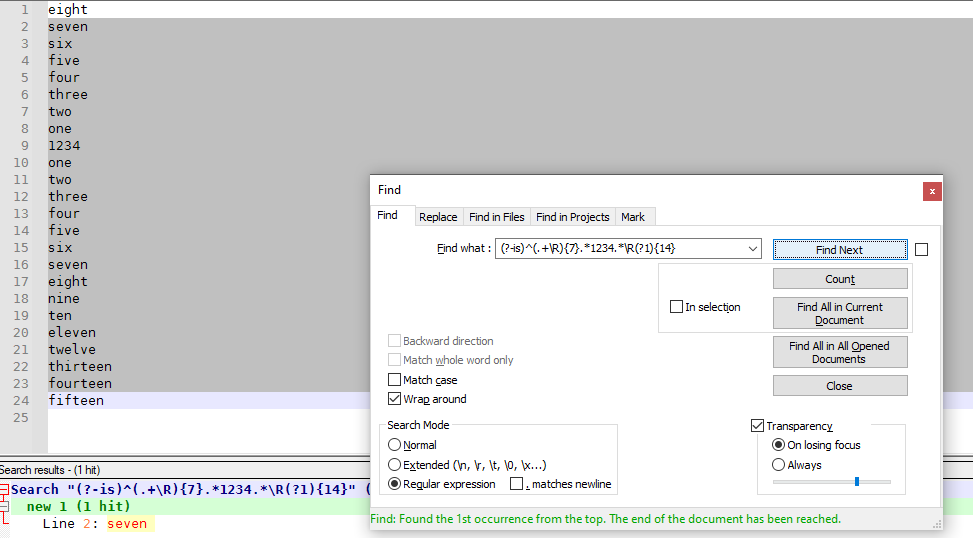
Task: Switch to the Replace tab
Action: click(437, 217)
